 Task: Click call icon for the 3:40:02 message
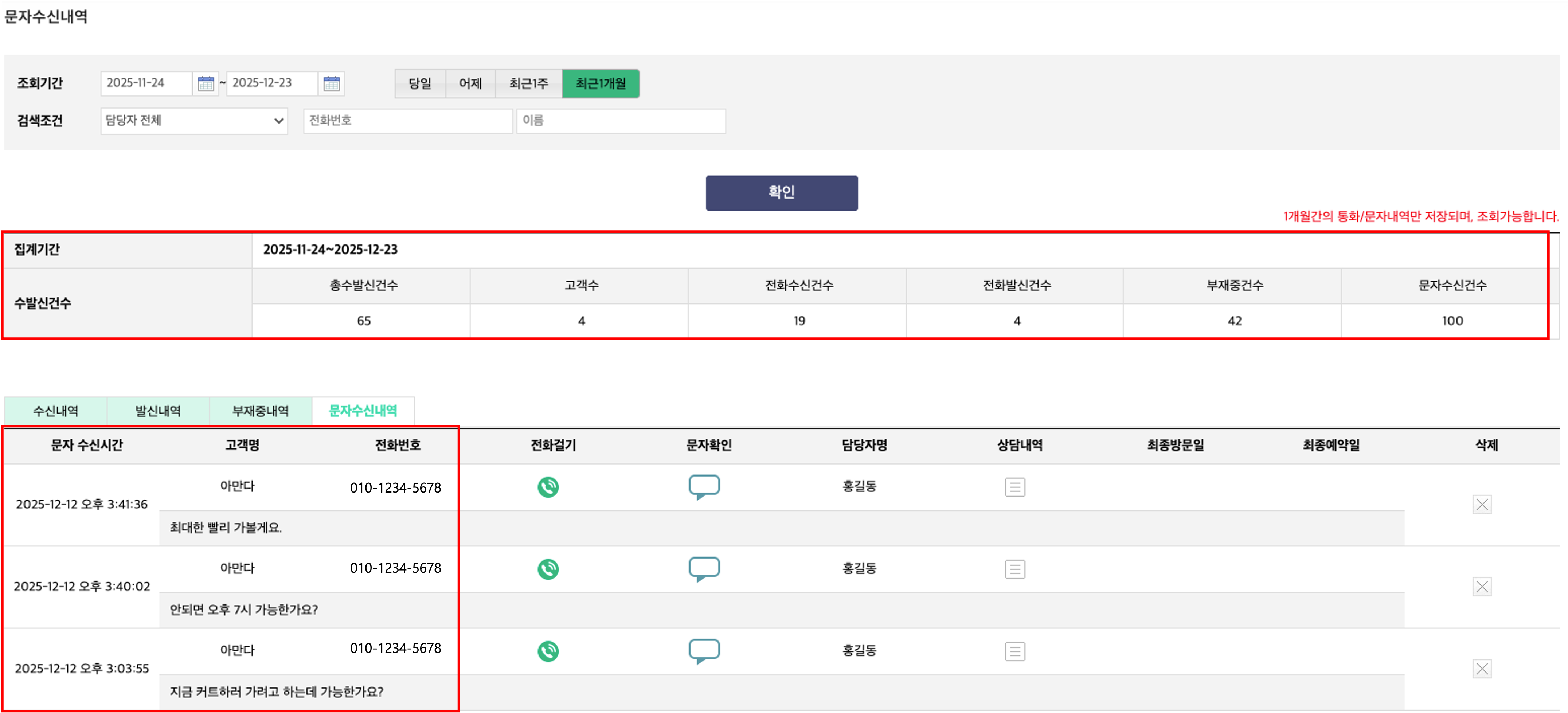pyautogui.click(x=548, y=569)
